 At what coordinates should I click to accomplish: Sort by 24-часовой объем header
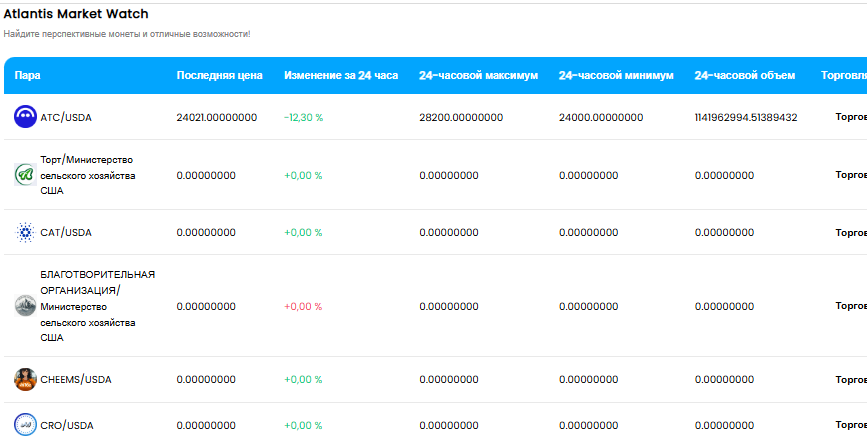pyautogui.click(x=745, y=75)
